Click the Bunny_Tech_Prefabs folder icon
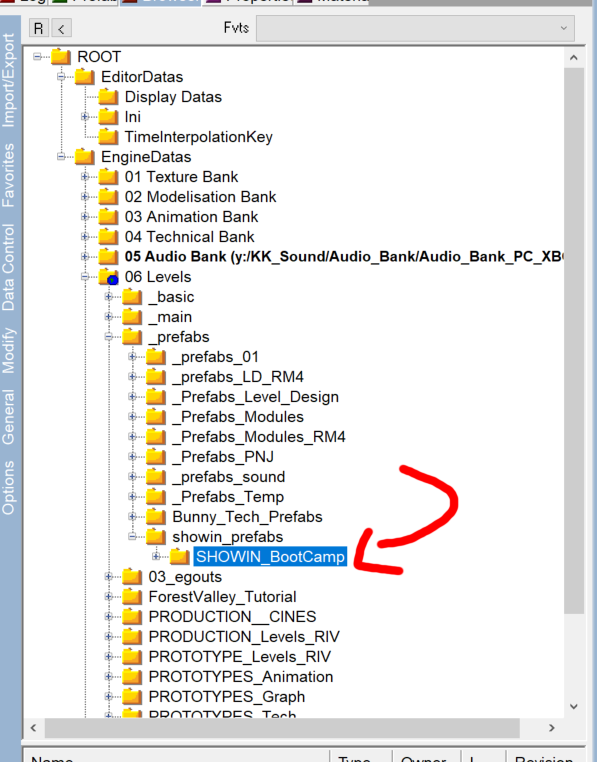Viewport: 597px width, 762px height. (156, 517)
